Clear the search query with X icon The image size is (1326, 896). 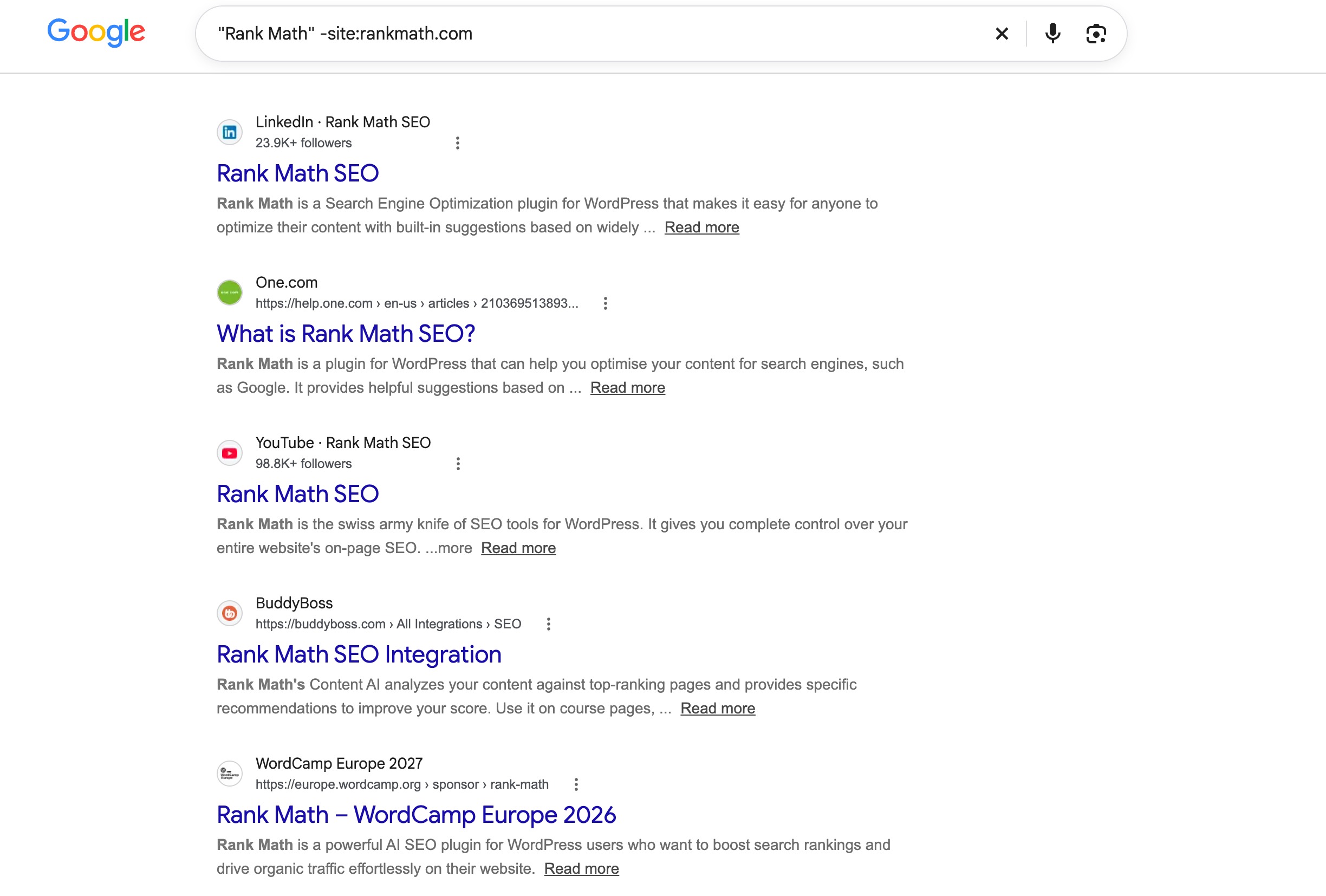(x=1002, y=34)
